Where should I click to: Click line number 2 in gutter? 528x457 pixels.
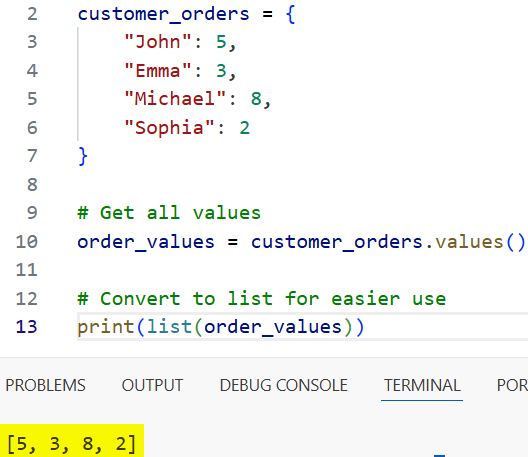click(32, 14)
